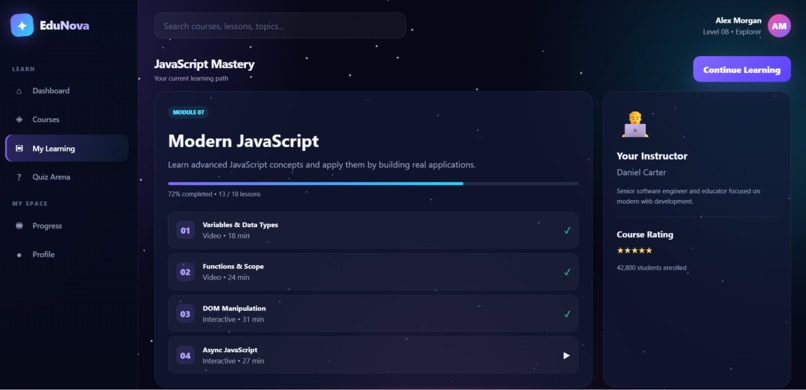Click the Level 08 • Explorer text
This screenshot has height=390, width=806.
[732, 32]
